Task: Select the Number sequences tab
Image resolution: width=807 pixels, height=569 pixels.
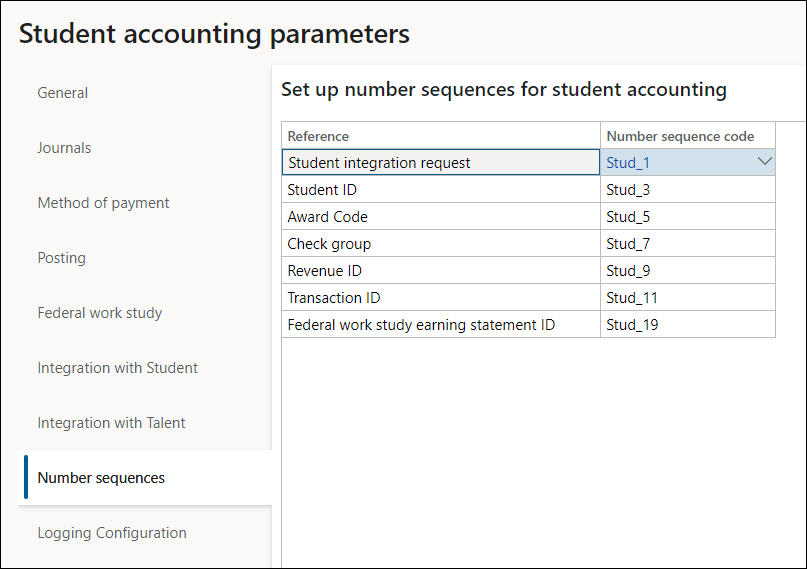Action: tap(101, 478)
